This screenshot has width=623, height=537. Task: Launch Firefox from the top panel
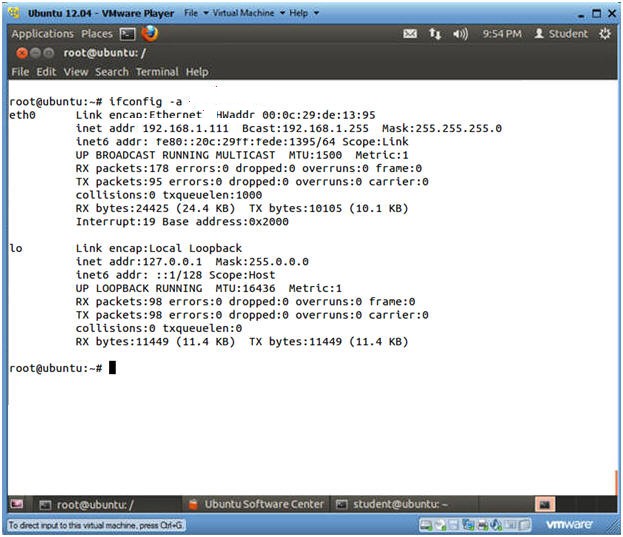click(150, 33)
